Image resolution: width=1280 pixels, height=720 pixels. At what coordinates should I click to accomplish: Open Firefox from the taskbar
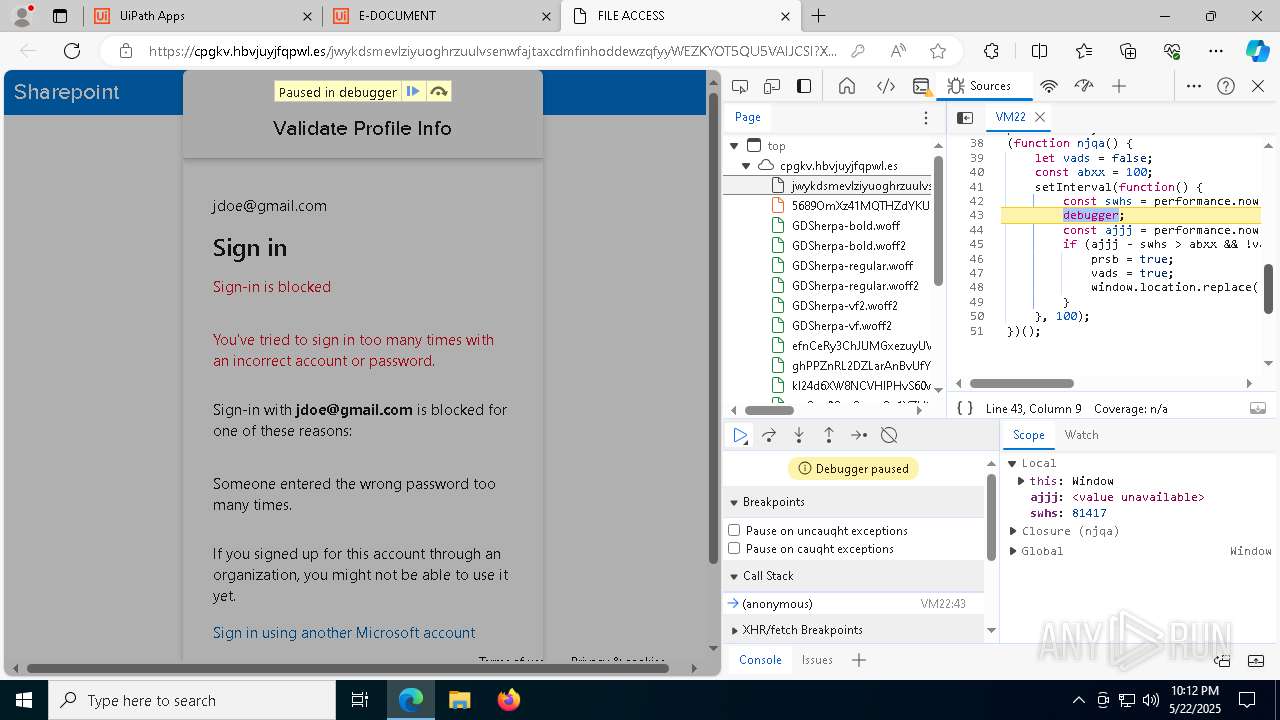pos(509,700)
